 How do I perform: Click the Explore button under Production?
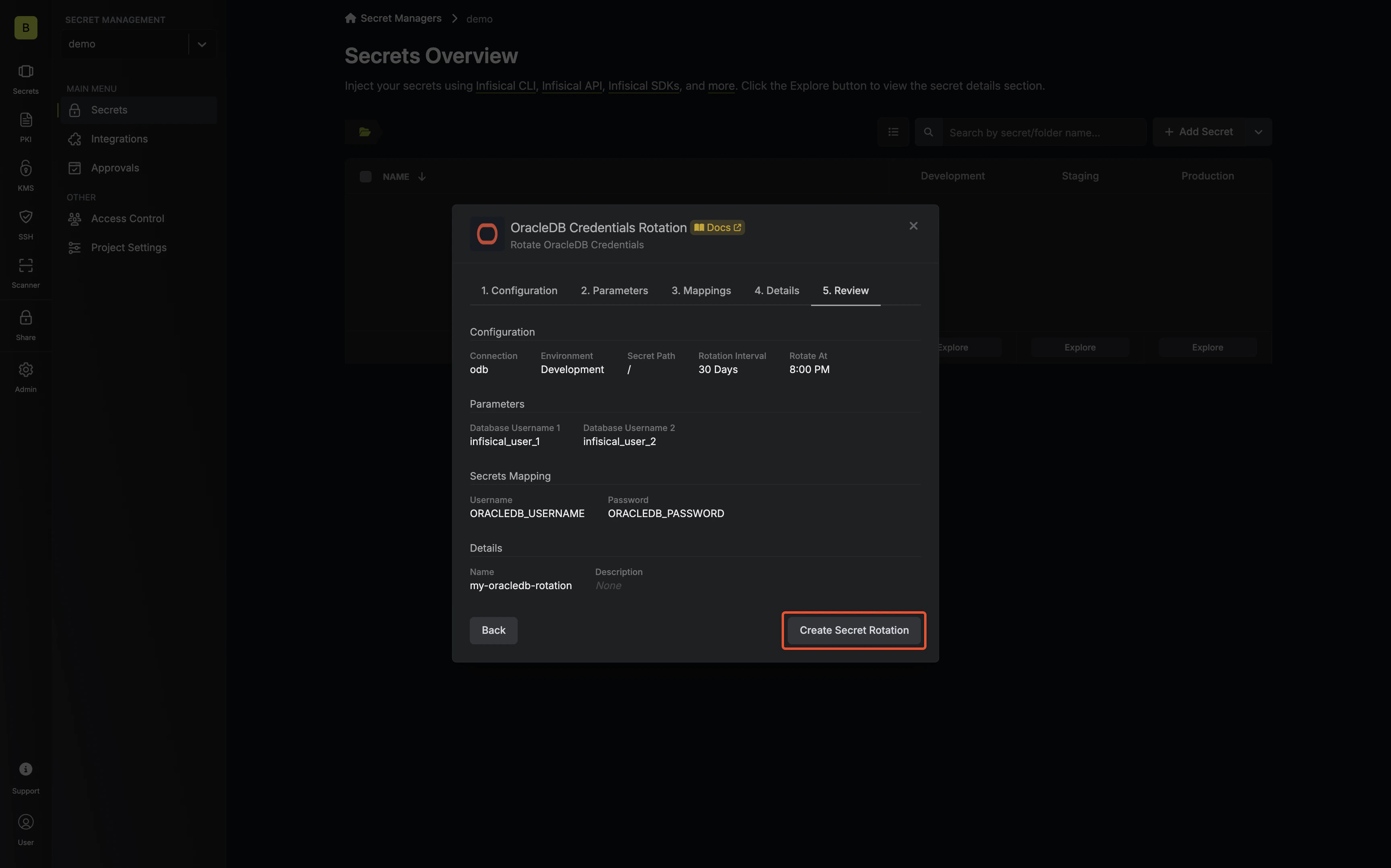1207,347
